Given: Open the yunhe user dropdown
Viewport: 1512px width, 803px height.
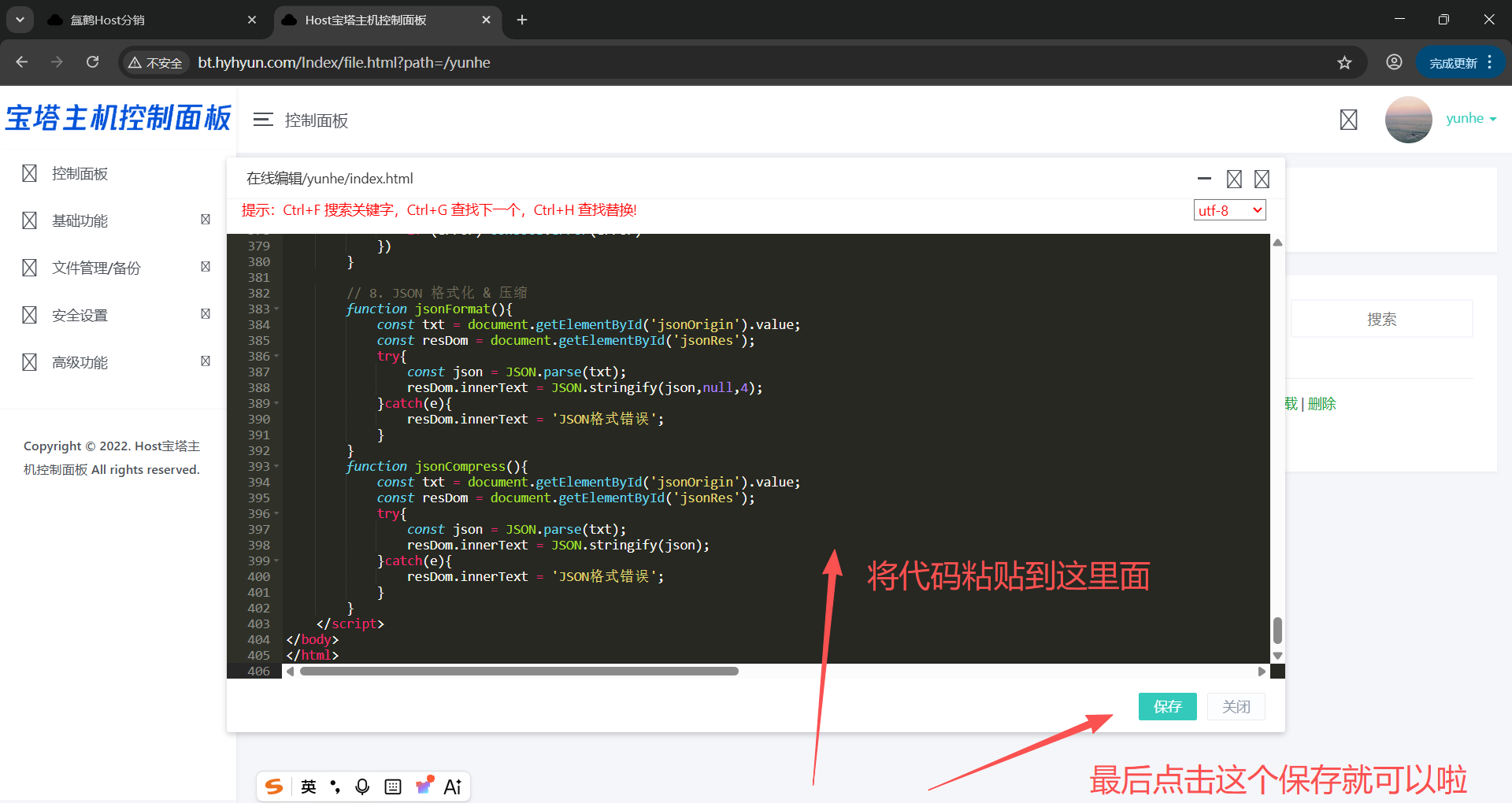Looking at the screenshot, I should click(1471, 119).
